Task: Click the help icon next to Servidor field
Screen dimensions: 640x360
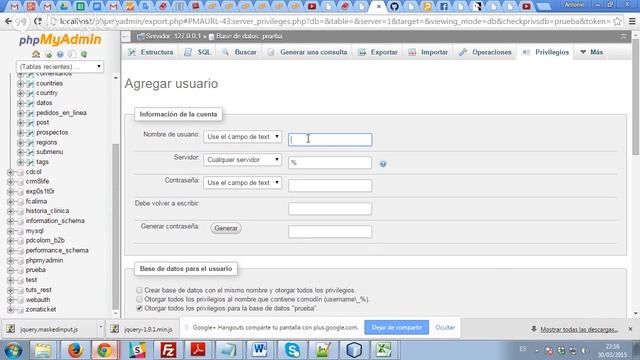Action: tap(383, 164)
